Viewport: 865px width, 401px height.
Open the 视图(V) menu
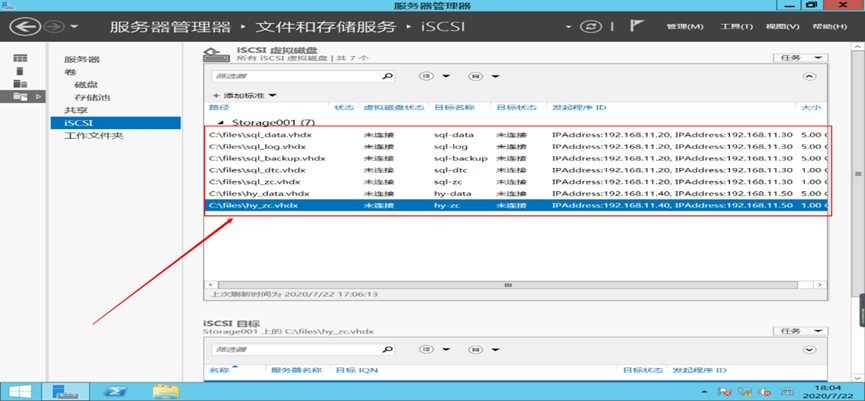click(x=783, y=26)
